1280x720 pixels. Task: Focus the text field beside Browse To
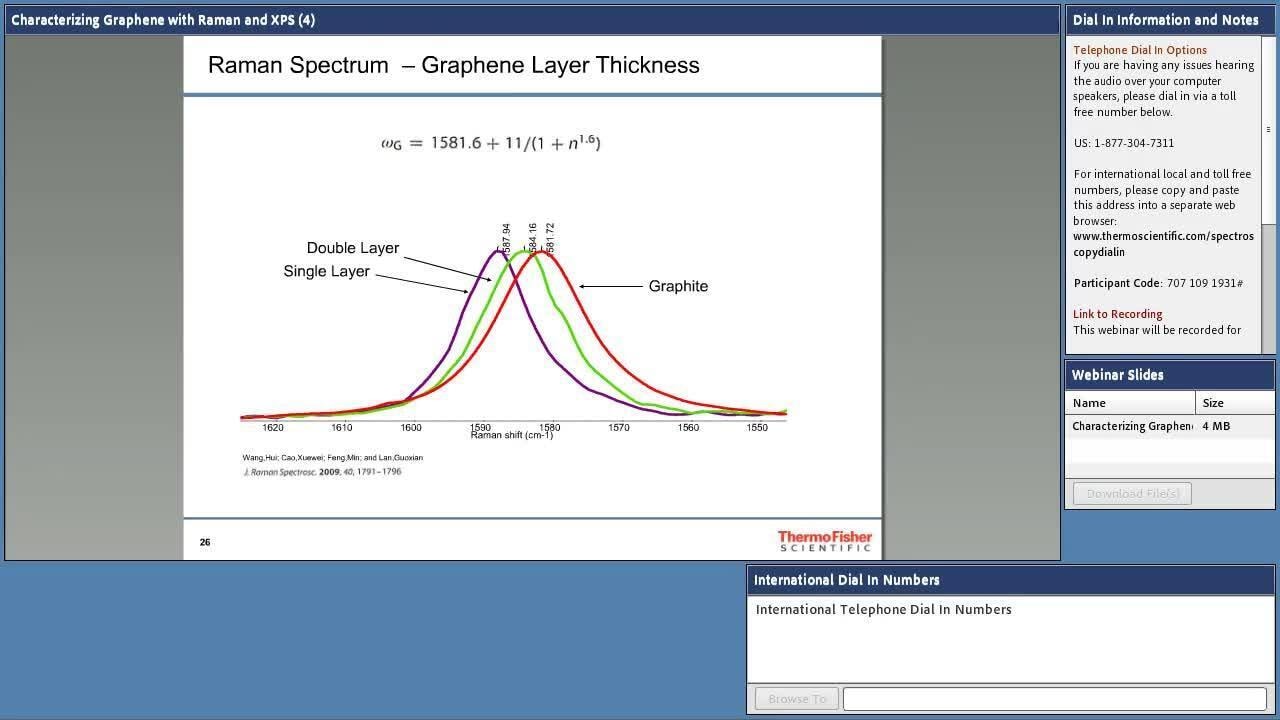[x=1054, y=699]
